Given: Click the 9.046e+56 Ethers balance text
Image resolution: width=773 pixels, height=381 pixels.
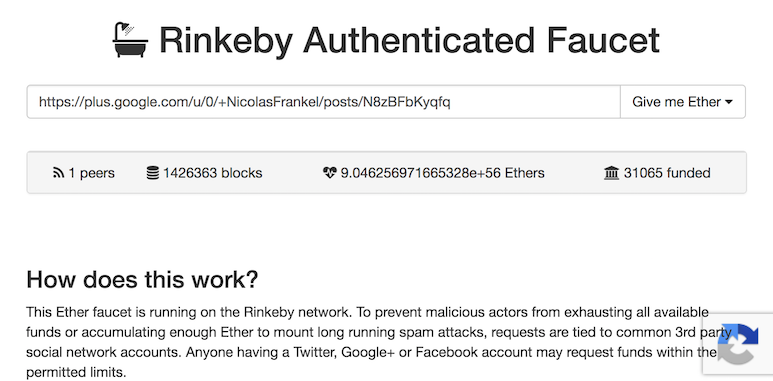Looking at the screenshot, I should point(442,173).
